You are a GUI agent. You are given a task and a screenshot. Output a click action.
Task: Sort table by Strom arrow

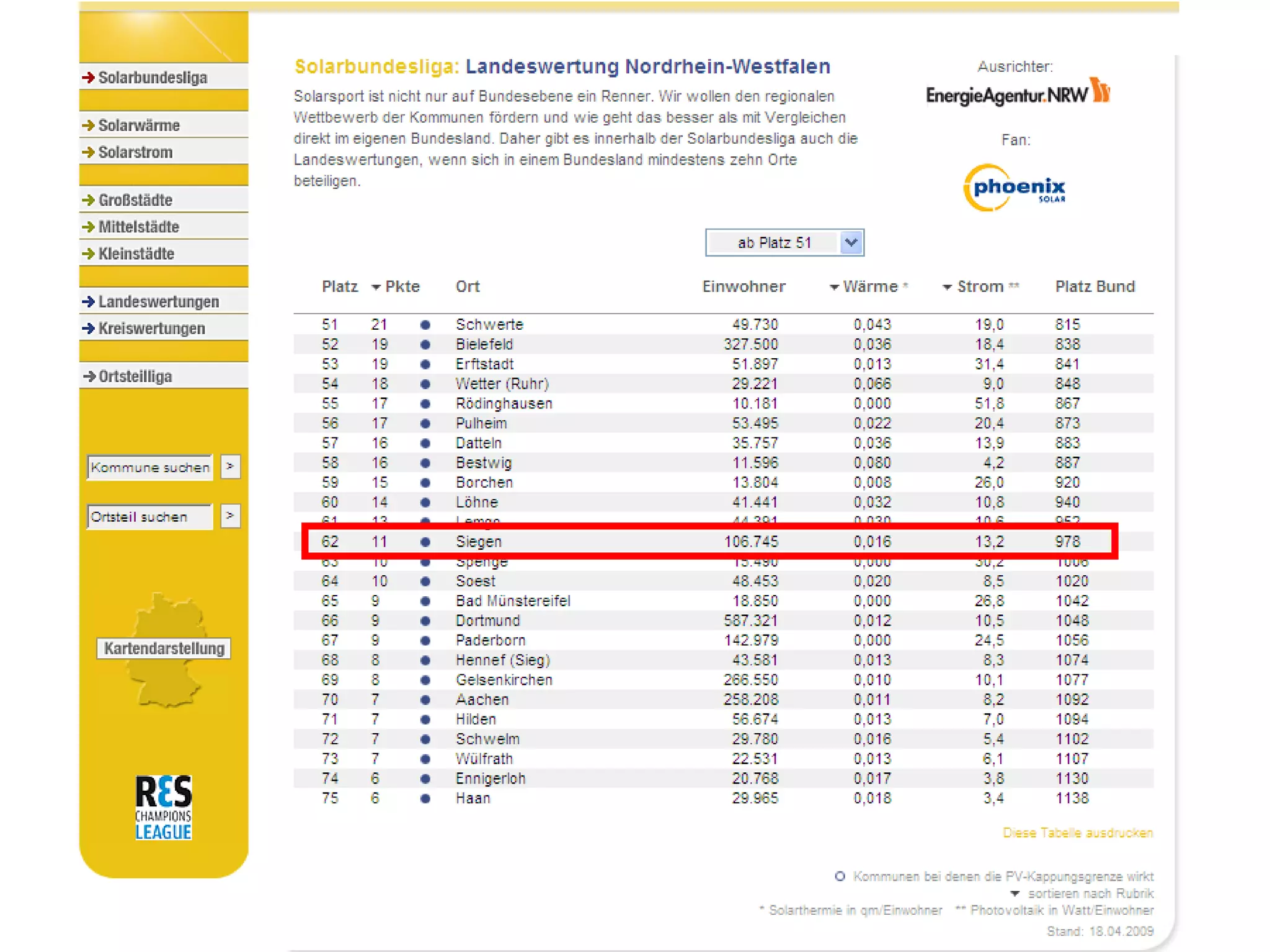(947, 288)
